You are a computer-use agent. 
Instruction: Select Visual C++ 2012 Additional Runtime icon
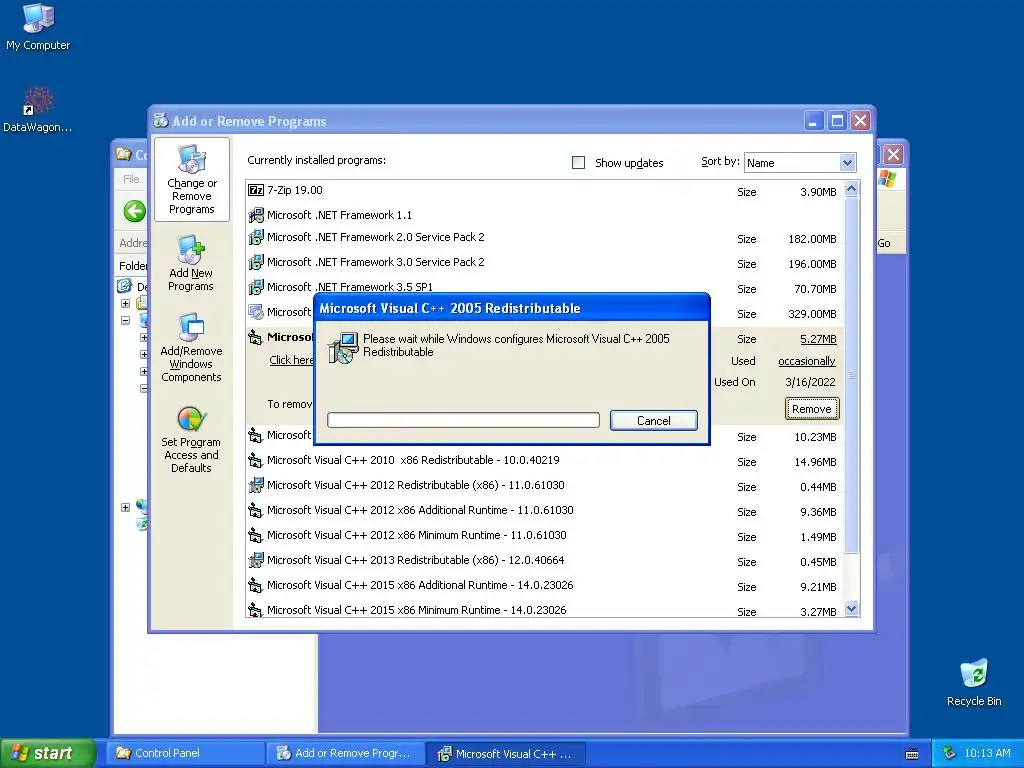tap(255, 510)
